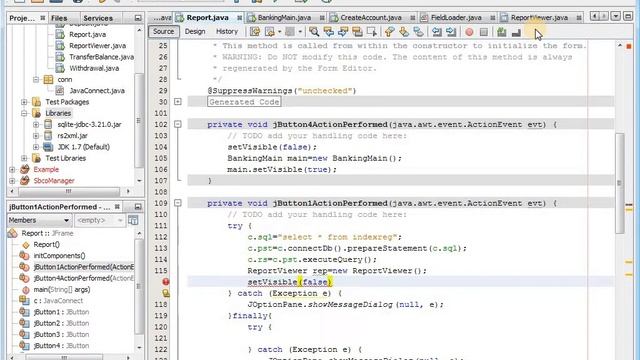Click the yellow hint bulb beside catch line

(166, 293)
